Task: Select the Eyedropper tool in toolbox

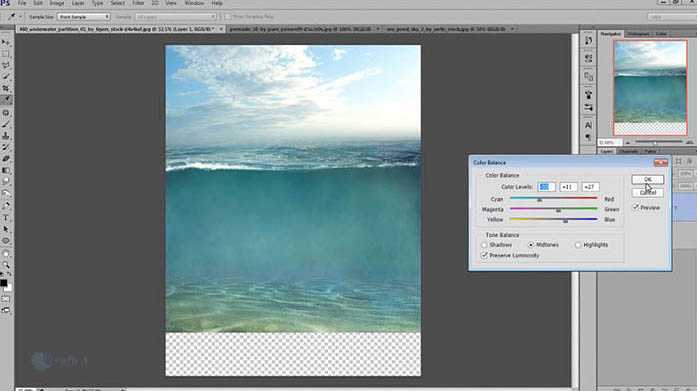Action: [x=6, y=100]
